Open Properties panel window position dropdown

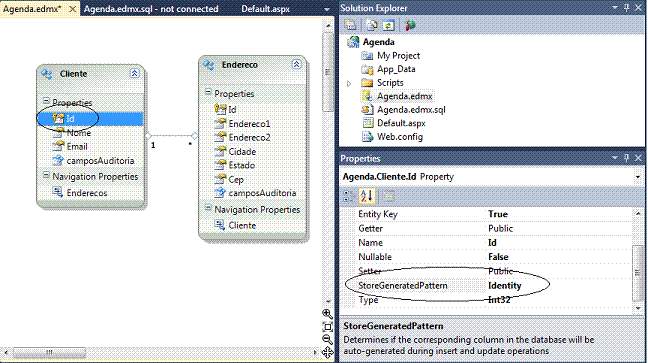point(615,158)
